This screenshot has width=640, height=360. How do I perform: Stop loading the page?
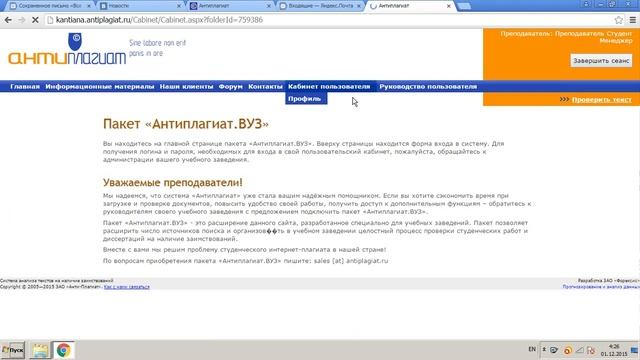click(35, 20)
